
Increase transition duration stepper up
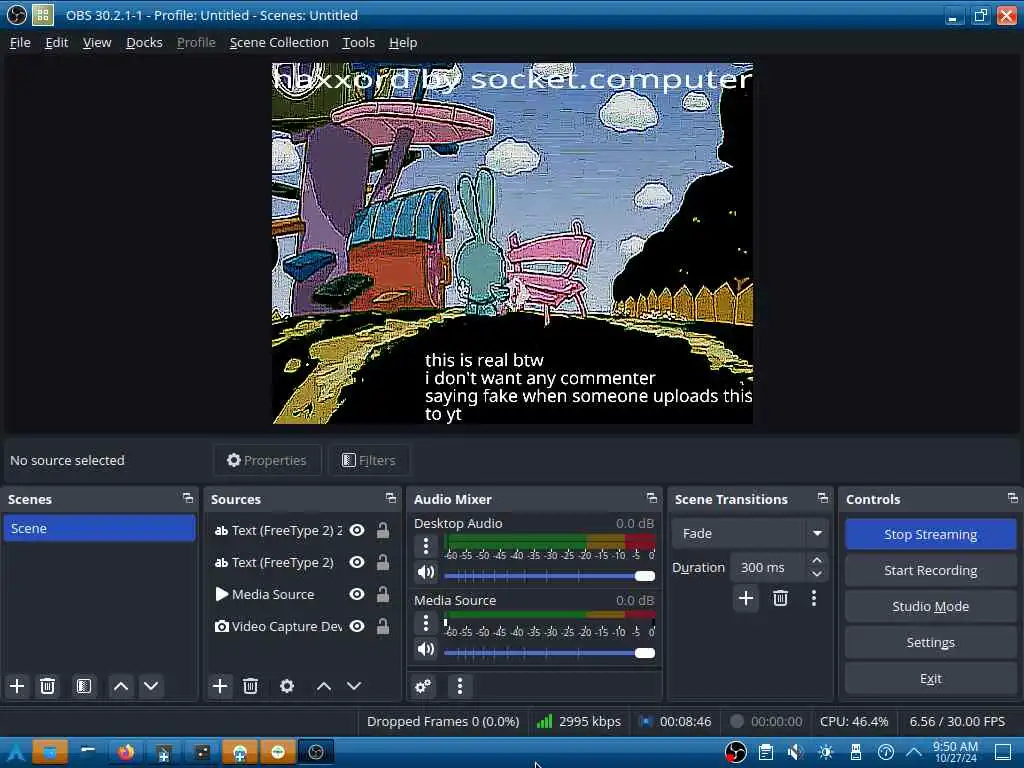pyautogui.click(x=816, y=561)
